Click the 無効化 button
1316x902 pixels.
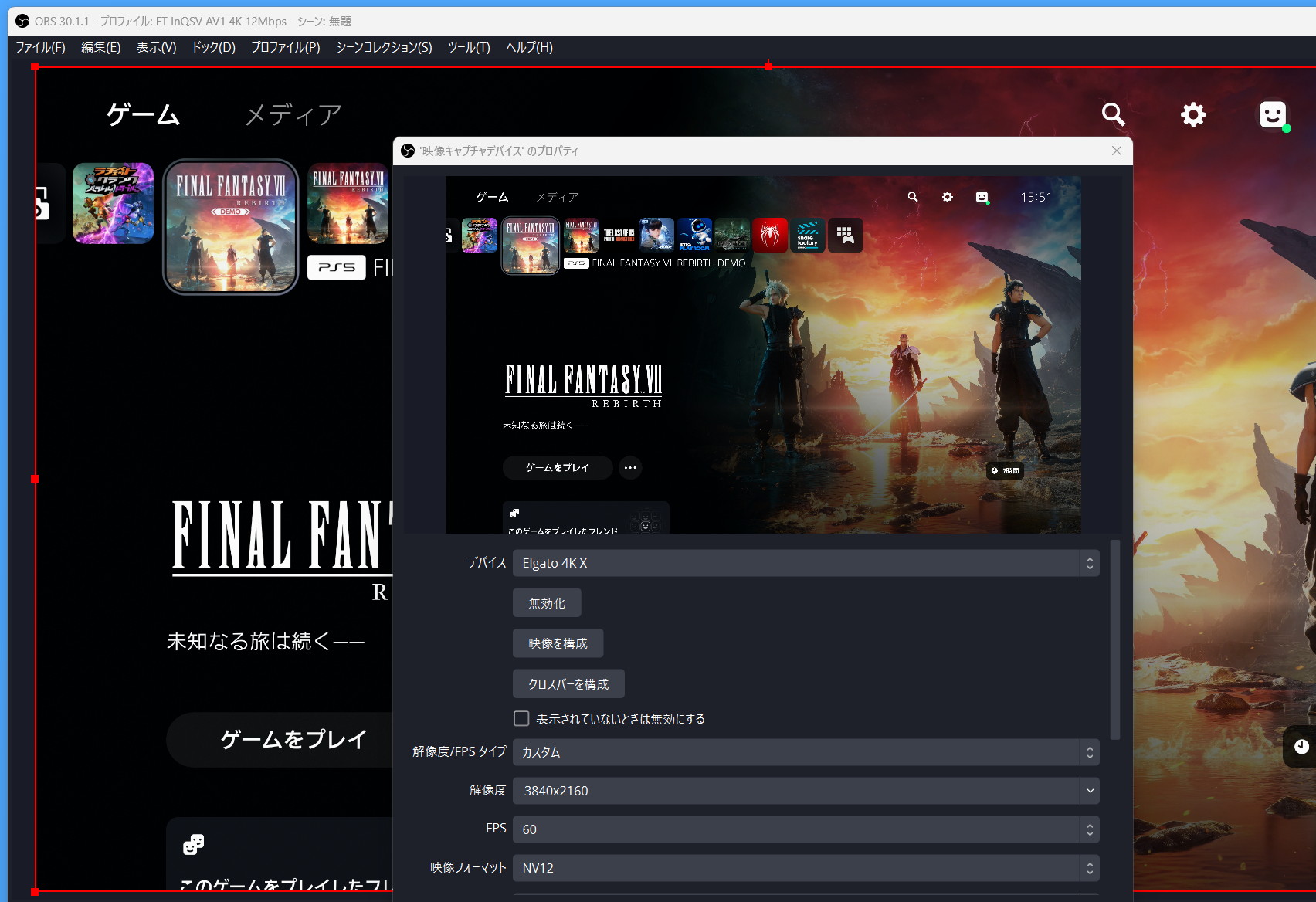point(547,603)
